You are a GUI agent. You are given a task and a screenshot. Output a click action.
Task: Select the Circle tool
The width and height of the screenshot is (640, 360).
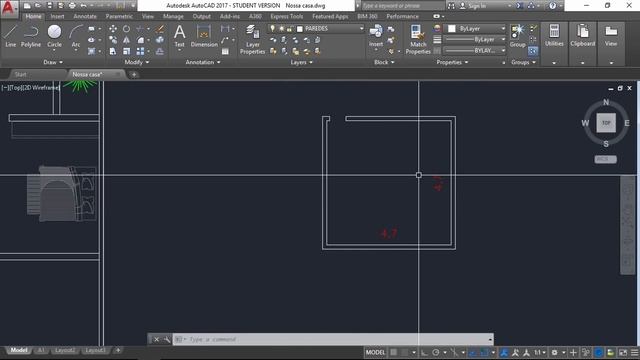[54, 36]
